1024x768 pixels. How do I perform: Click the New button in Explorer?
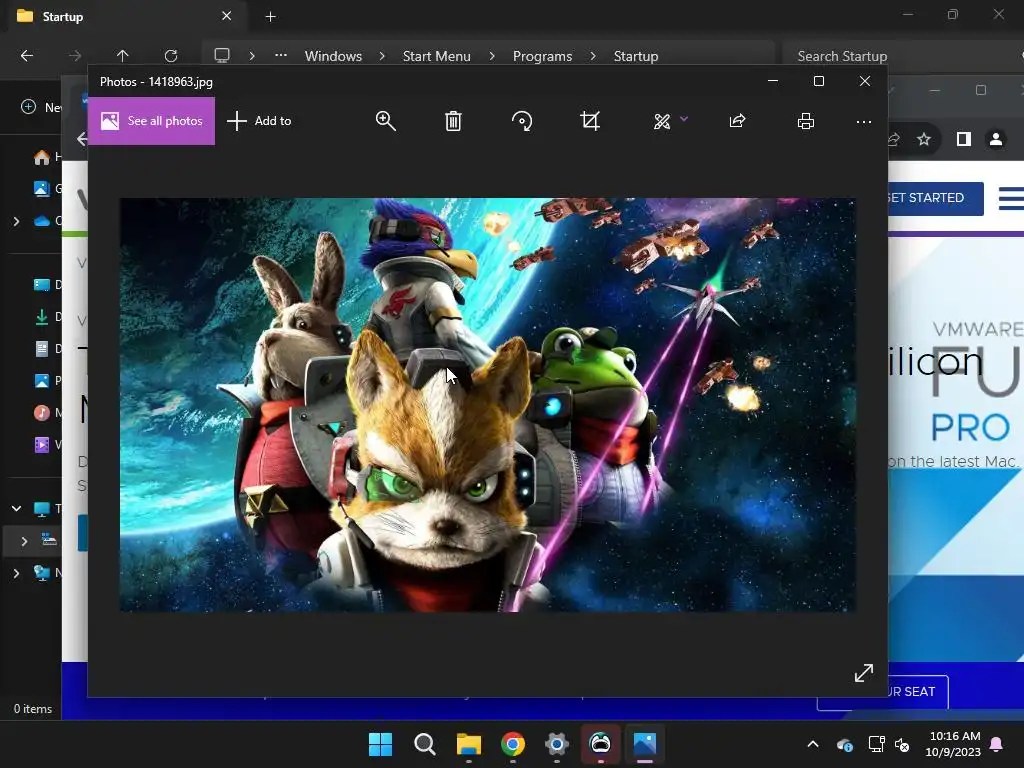pyautogui.click(x=40, y=106)
